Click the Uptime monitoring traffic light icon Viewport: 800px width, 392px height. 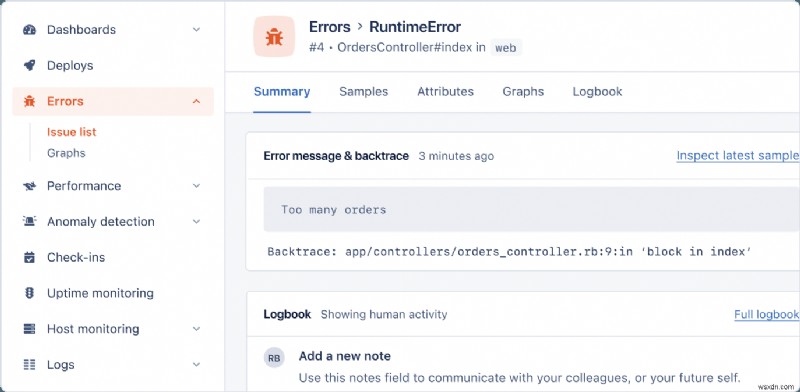point(30,293)
